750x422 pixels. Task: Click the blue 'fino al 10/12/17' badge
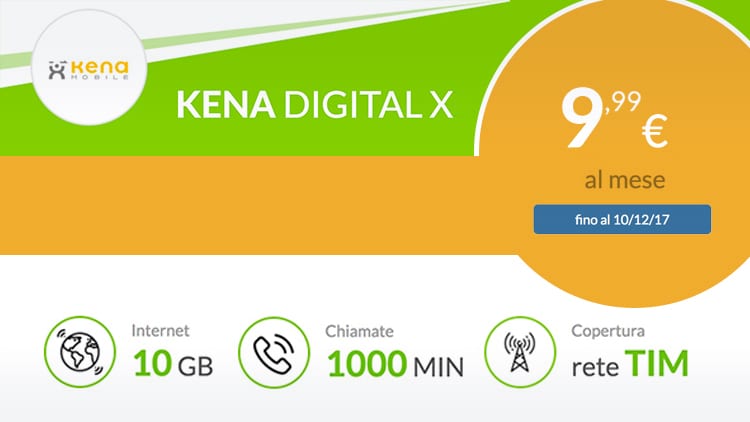click(622, 220)
